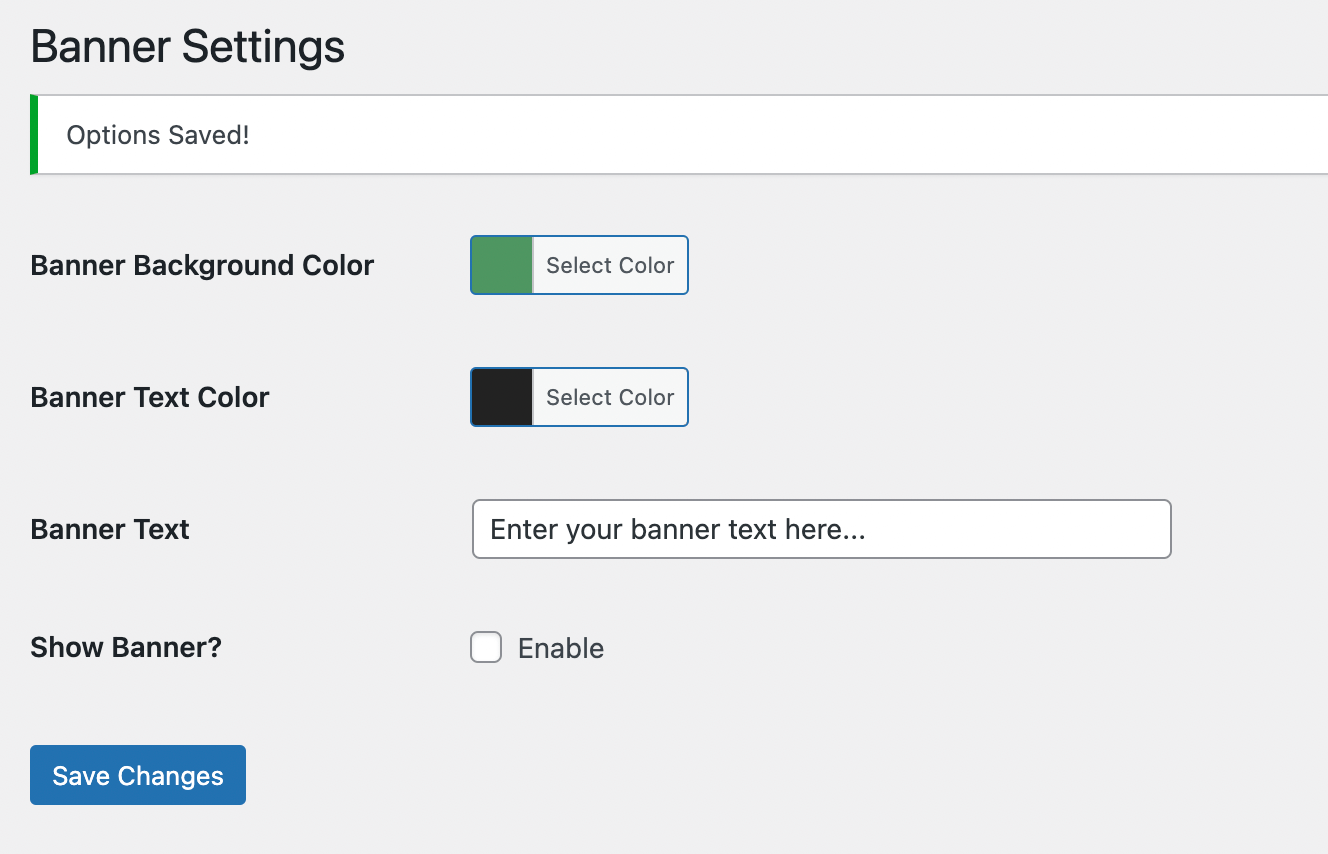Click the Banner Background Color label
The image size is (1328, 854).
[x=201, y=265]
